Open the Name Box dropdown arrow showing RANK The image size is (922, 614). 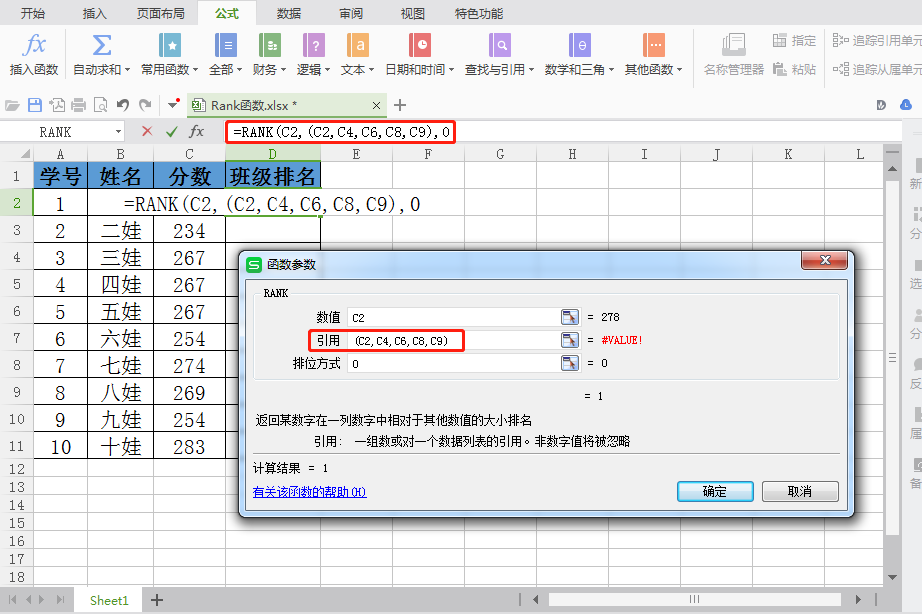point(118,132)
